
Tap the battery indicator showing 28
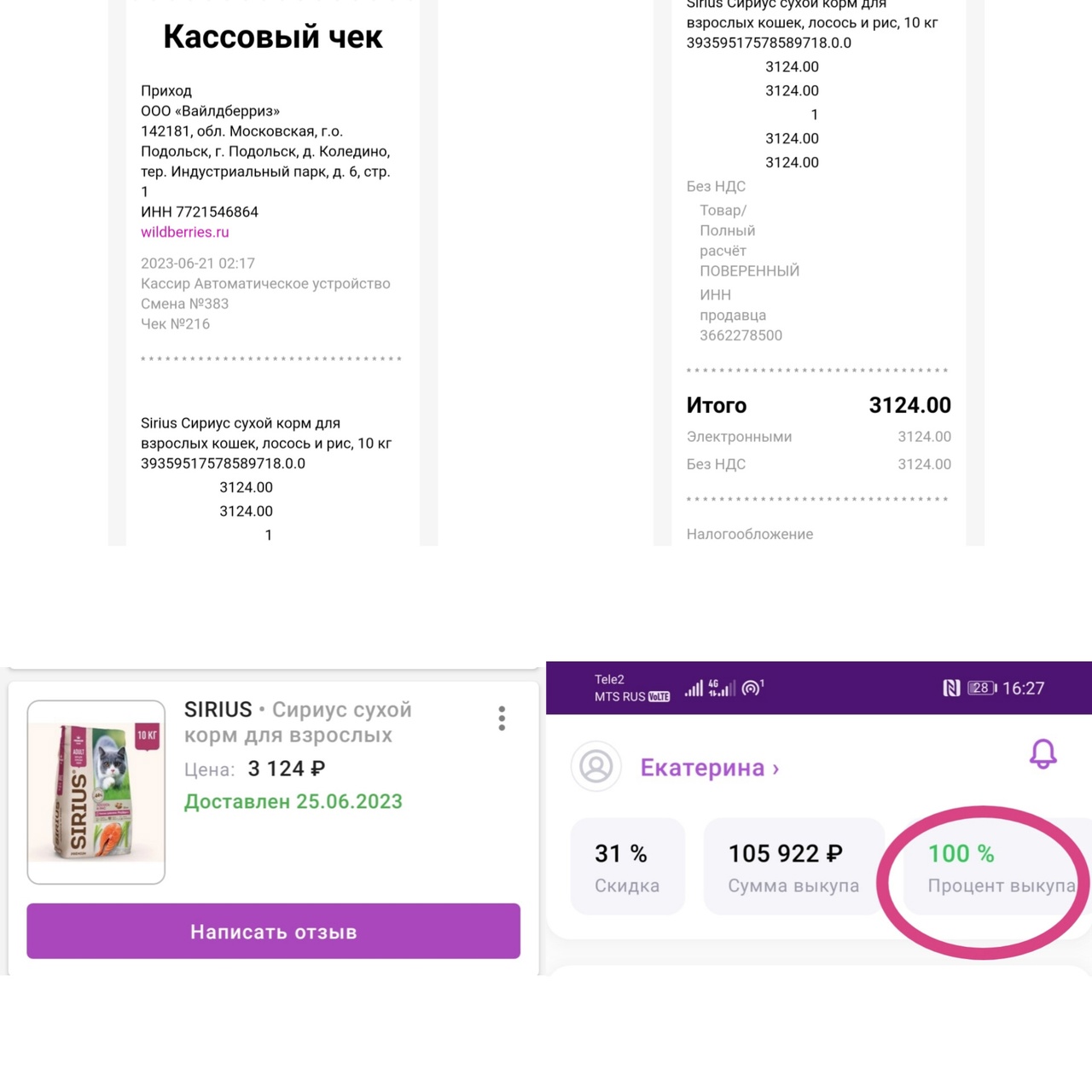tap(981, 688)
